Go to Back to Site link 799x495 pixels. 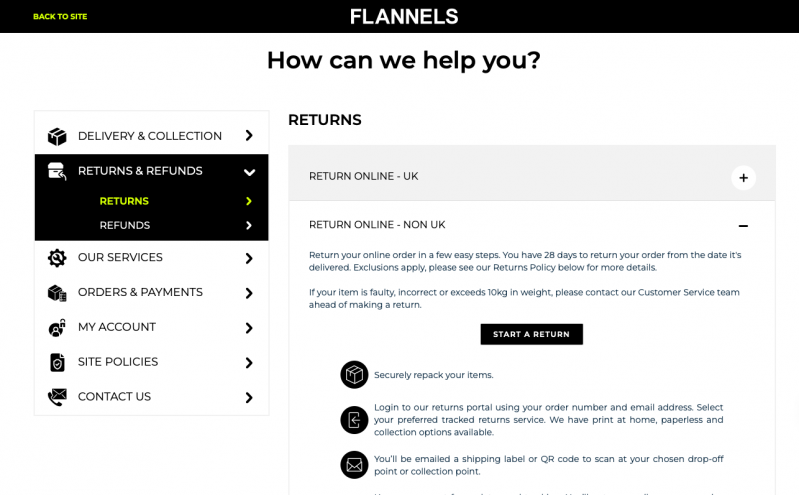tap(60, 16)
